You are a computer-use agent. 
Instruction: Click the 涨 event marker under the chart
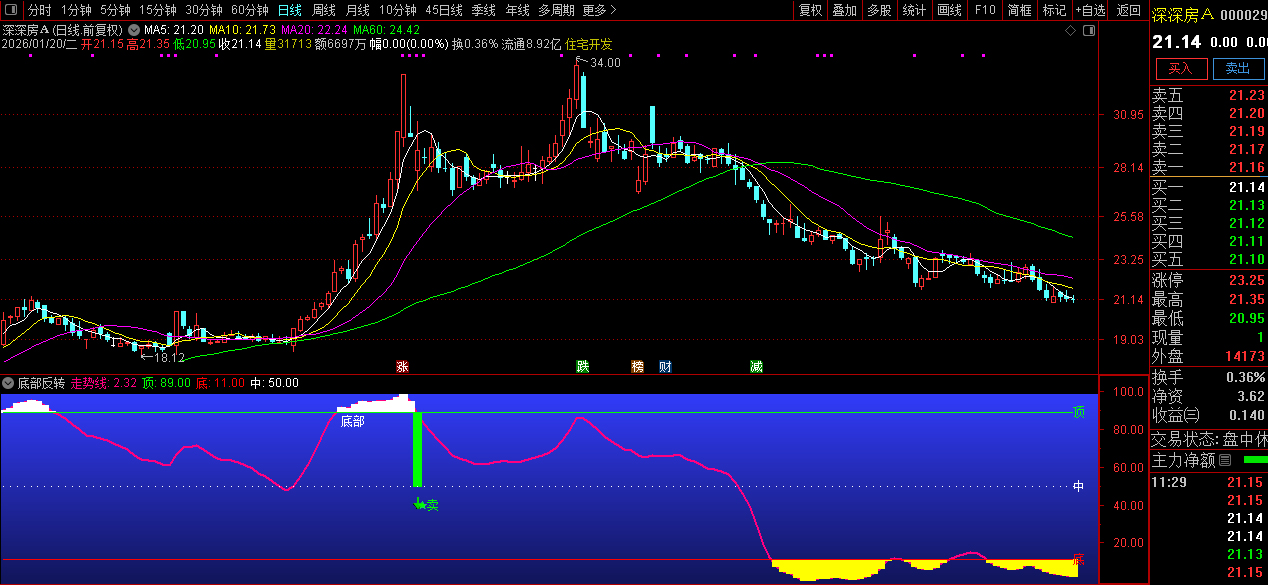(402, 367)
